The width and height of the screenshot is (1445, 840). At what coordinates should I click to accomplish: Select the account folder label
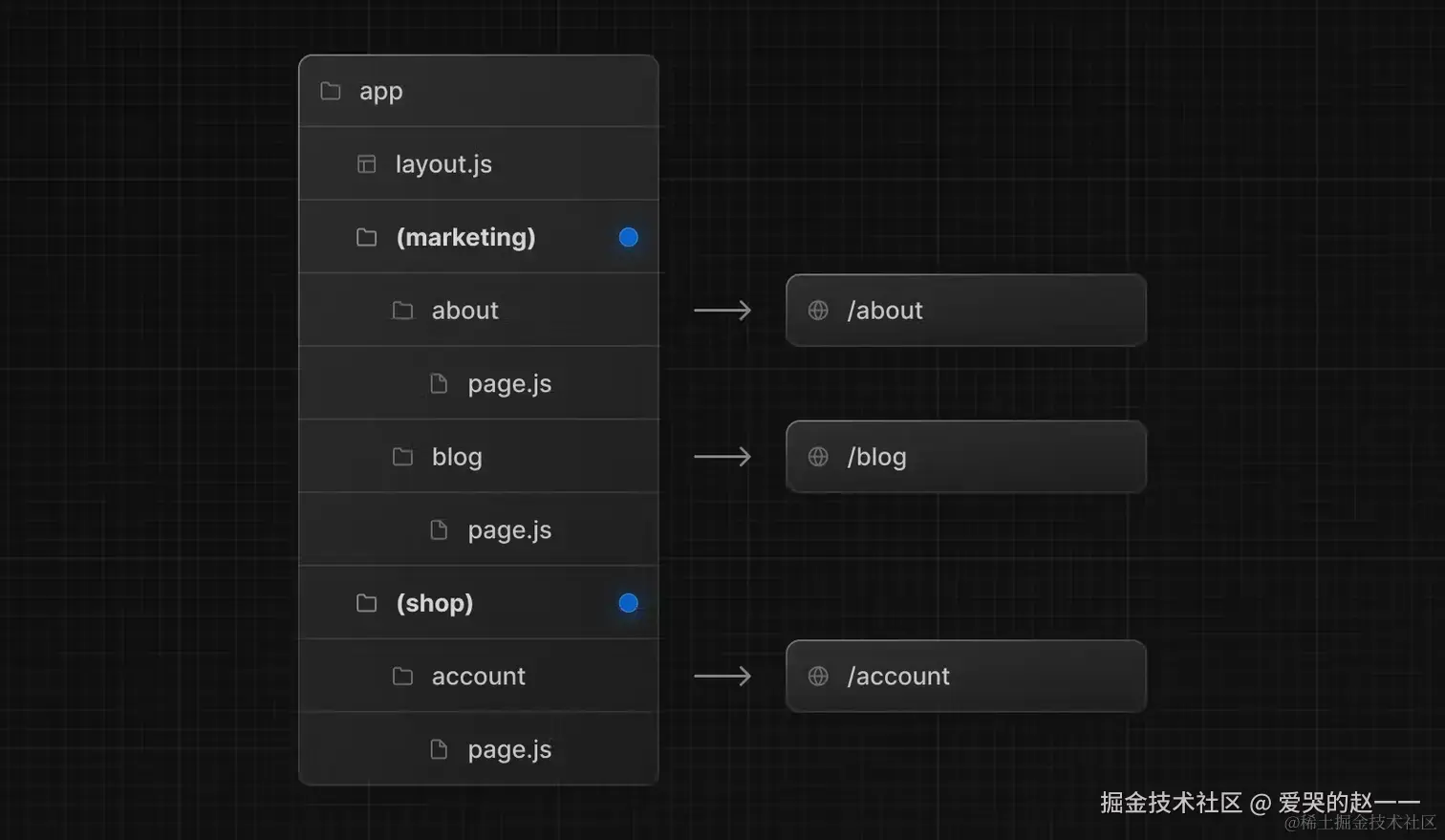point(478,677)
